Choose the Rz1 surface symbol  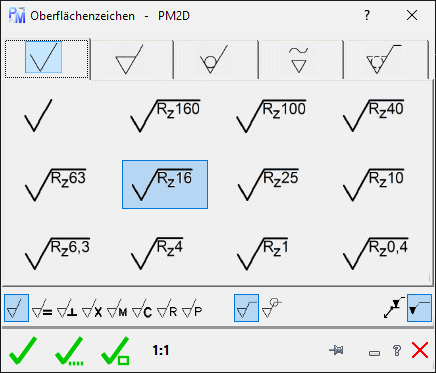pos(263,253)
